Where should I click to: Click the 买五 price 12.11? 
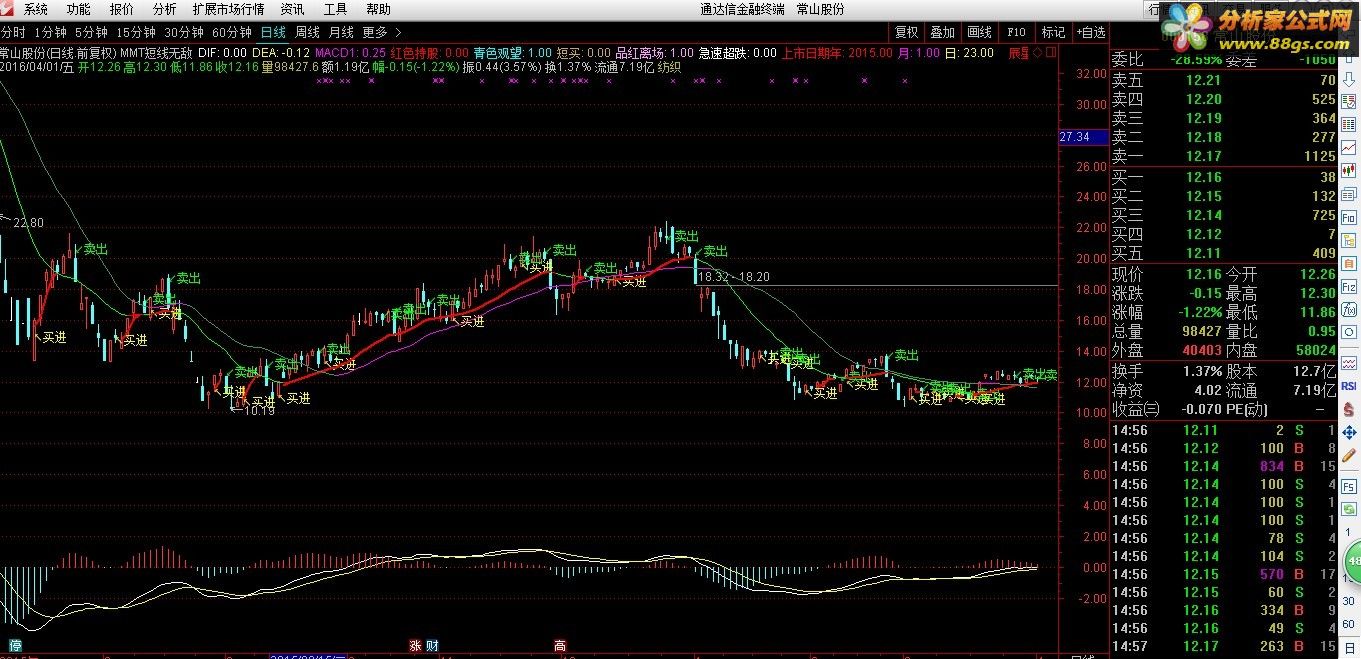(1203, 253)
